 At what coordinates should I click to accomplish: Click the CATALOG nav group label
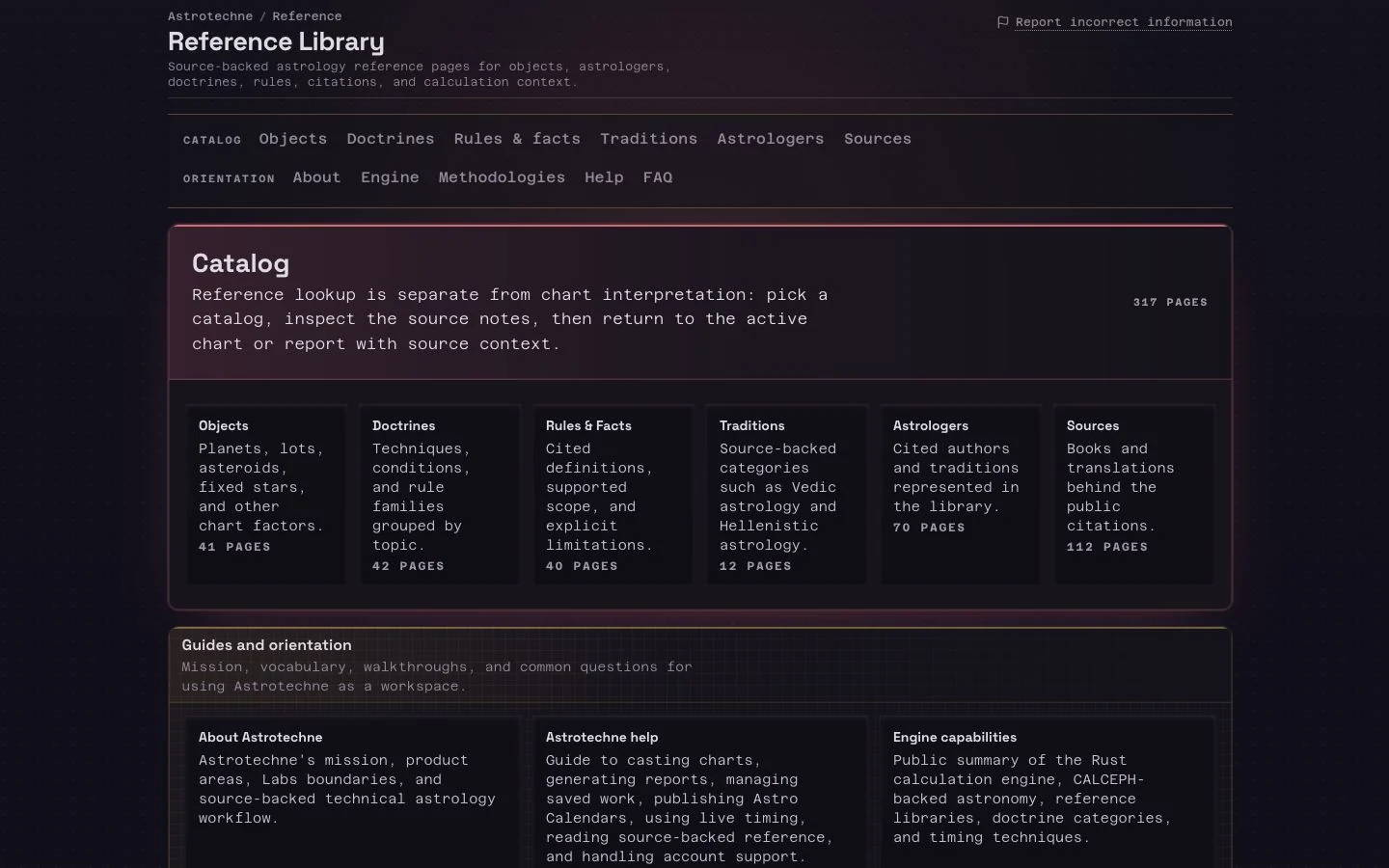(x=212, y=140)
